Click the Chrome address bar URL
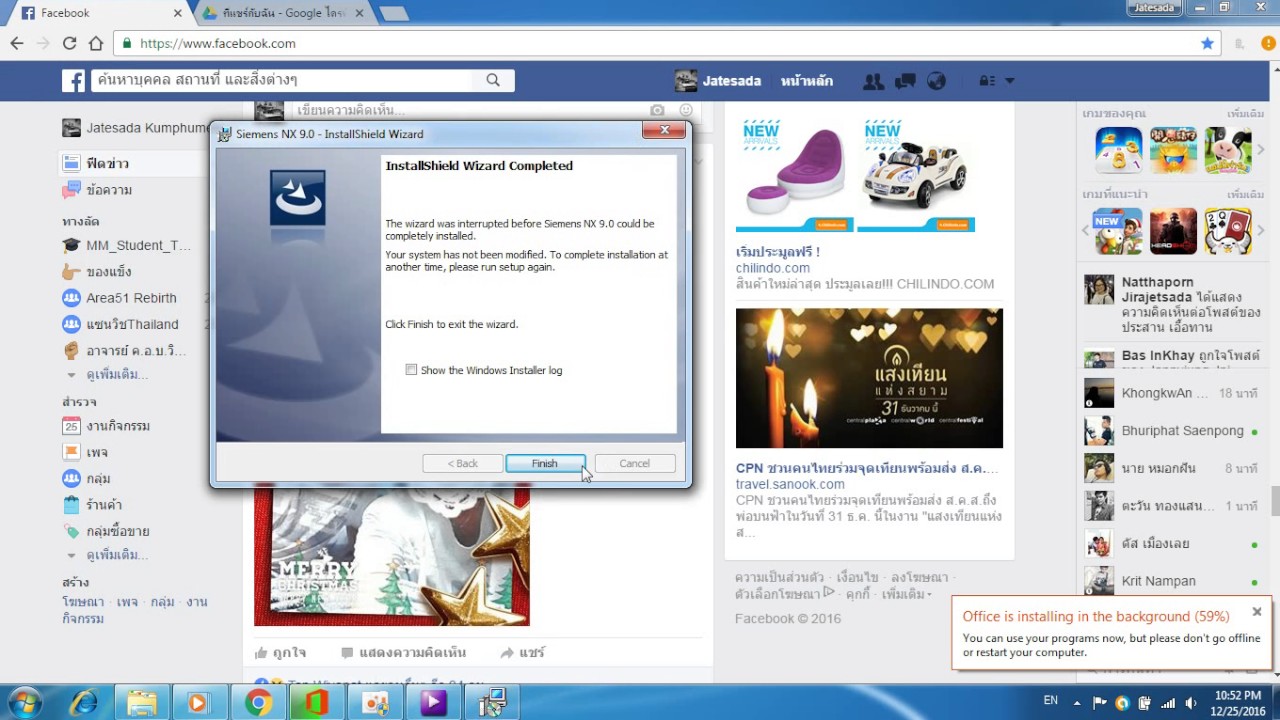 218,43
